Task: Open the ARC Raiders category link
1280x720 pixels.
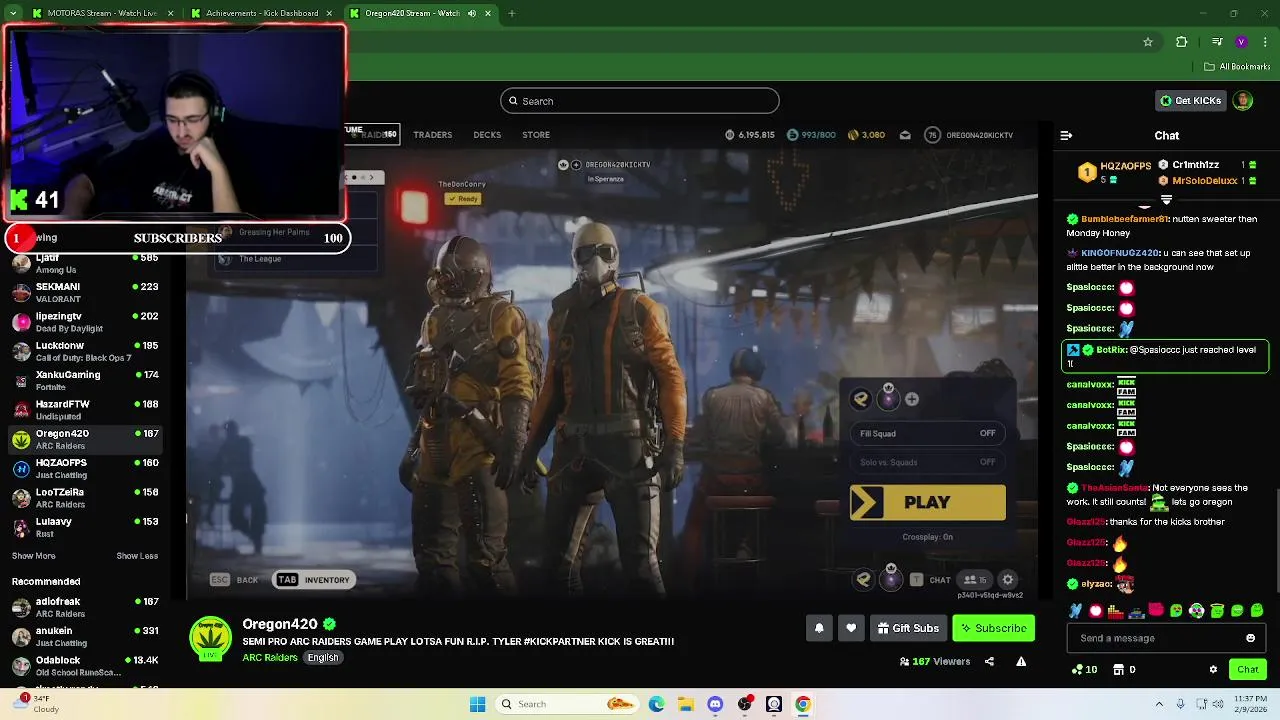Action: pos(269,657)
